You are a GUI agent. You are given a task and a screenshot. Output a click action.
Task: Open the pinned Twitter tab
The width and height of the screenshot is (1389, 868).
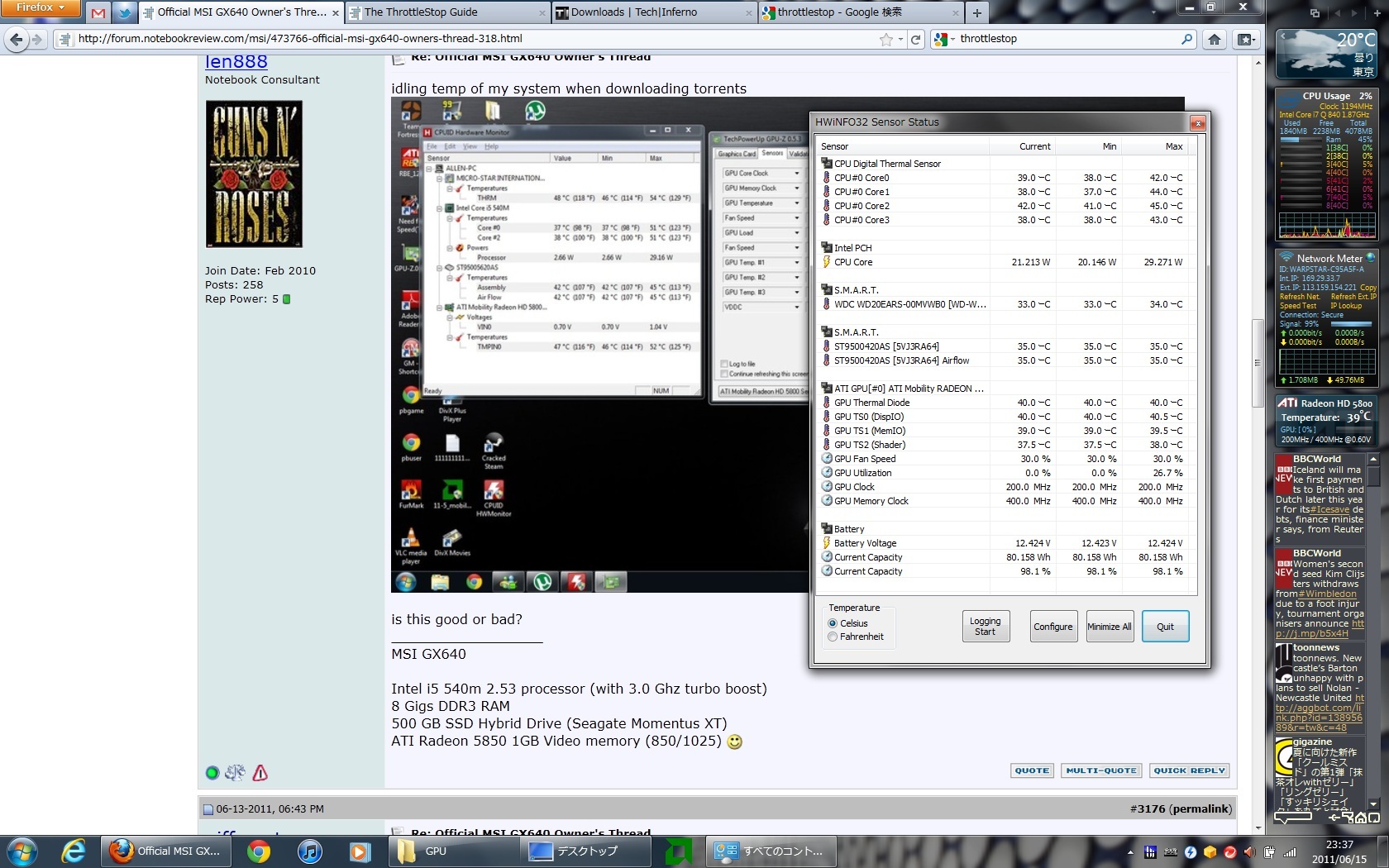[124, 12]
